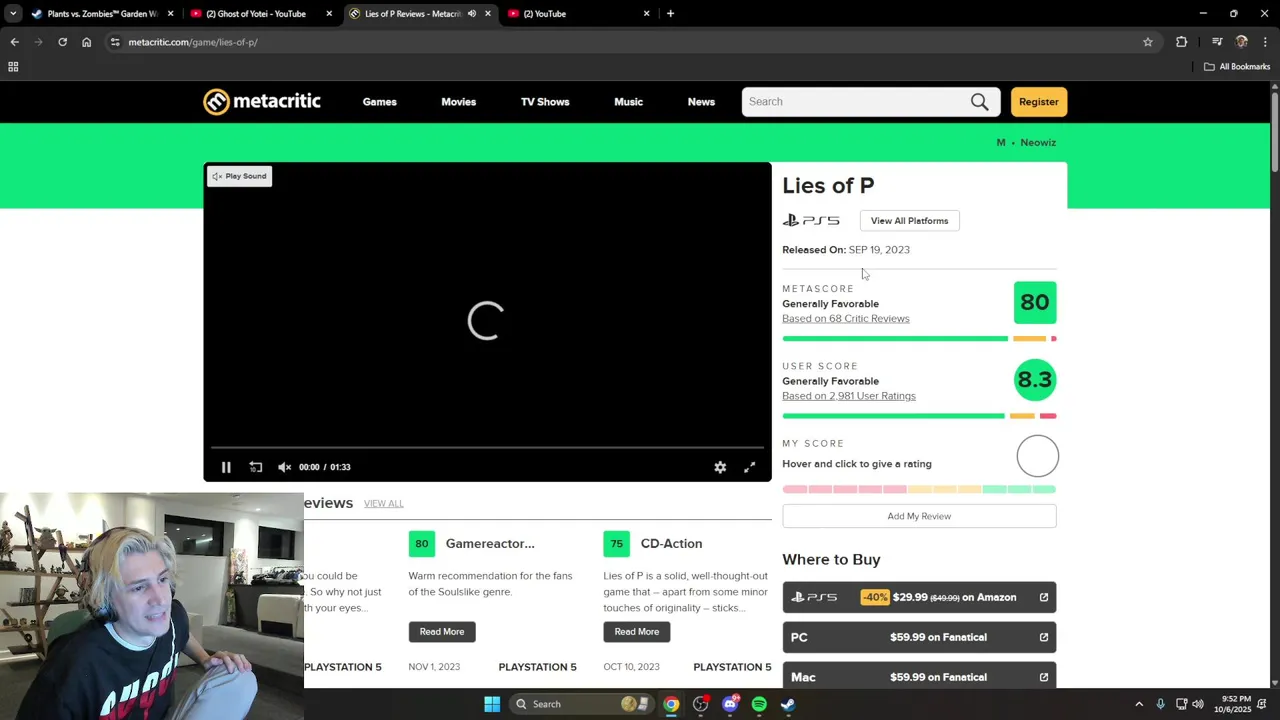Open the News section
1280x720 pixels.
701,102
